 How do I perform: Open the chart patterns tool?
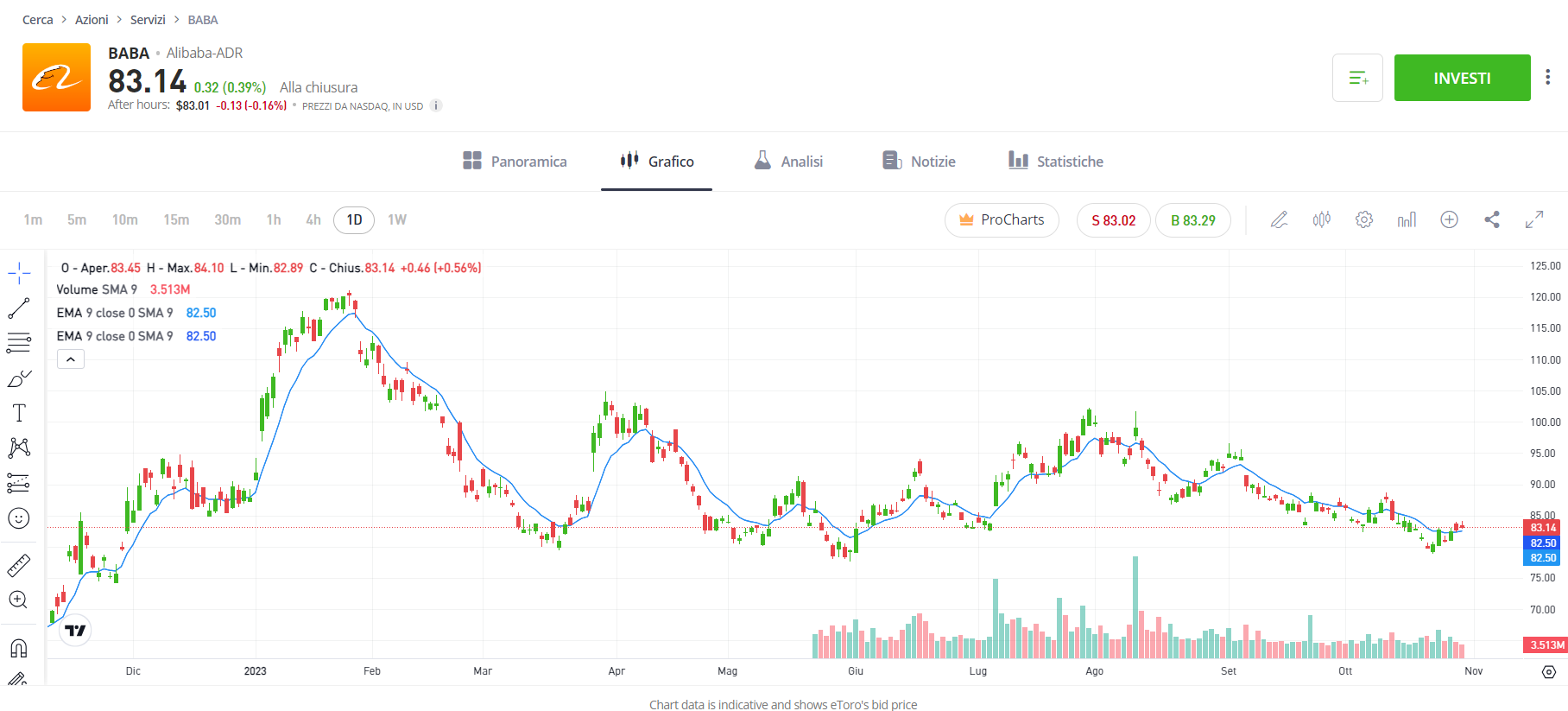click(19, 448)
